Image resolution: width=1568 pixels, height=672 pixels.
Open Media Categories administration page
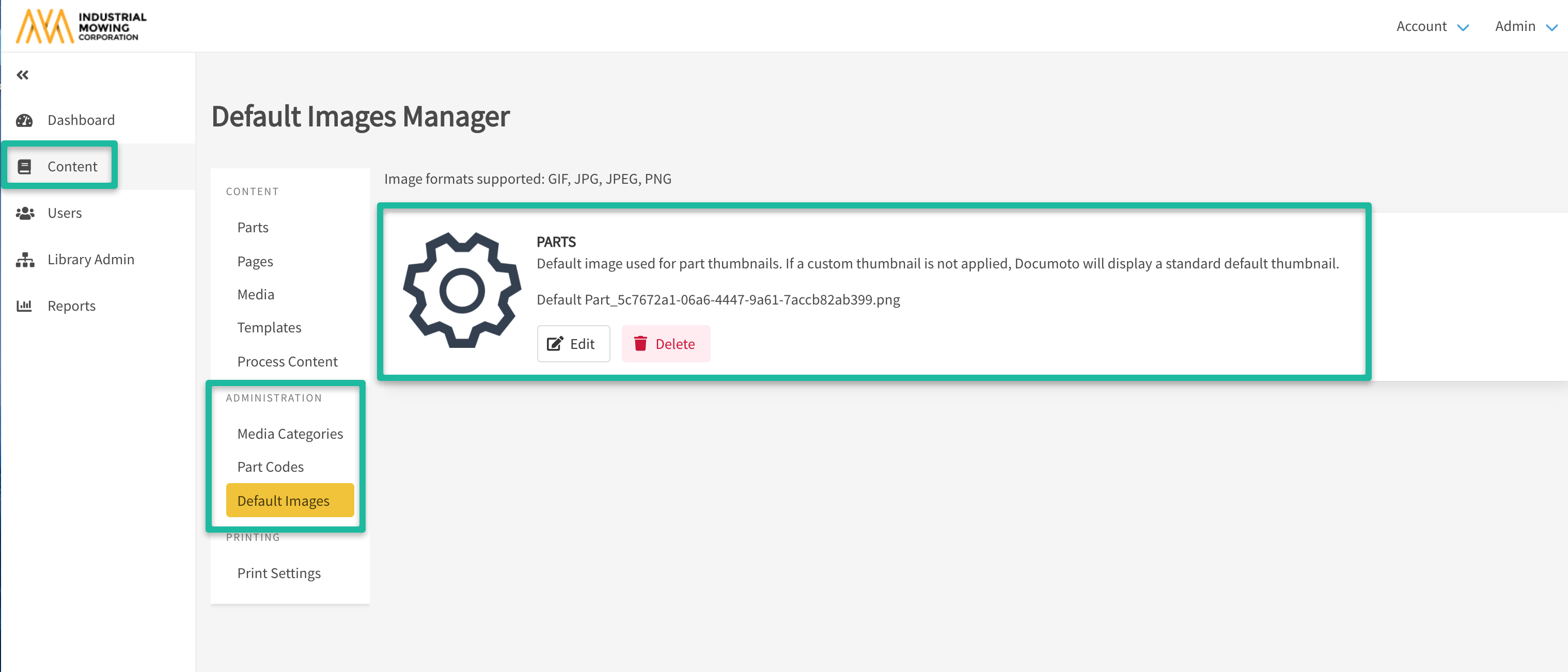click(290, 434)
